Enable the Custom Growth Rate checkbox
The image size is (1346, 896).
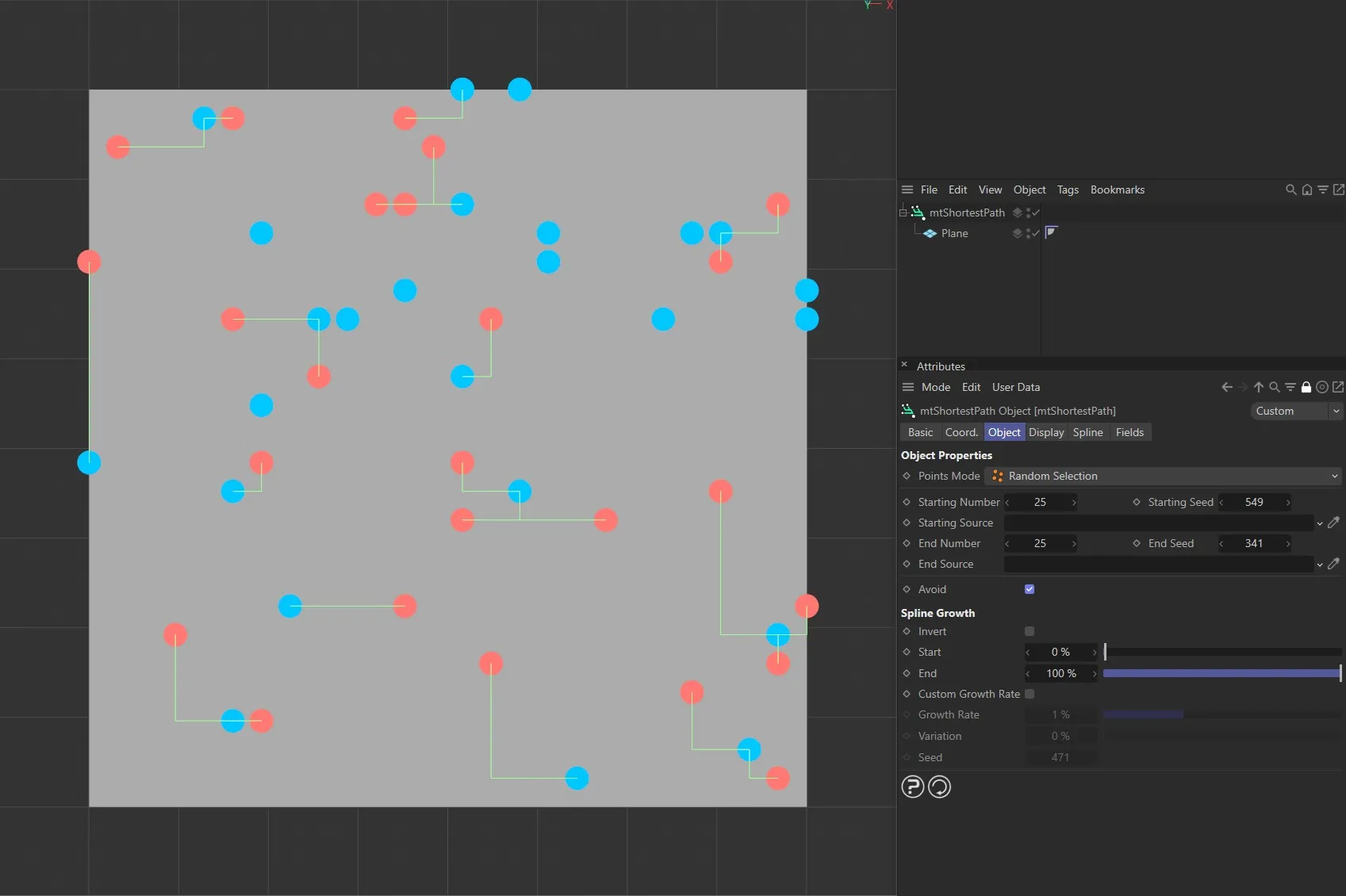click(1030, 694)
